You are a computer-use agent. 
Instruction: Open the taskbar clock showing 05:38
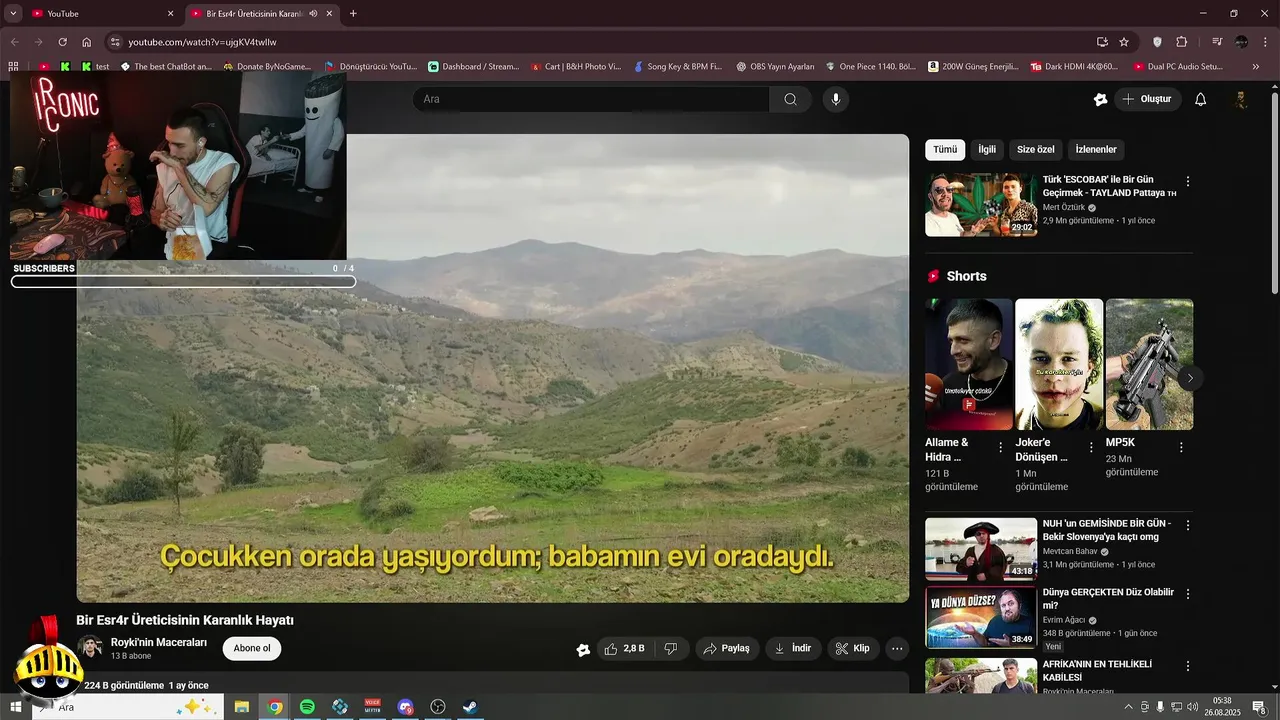pos(1223,707)
